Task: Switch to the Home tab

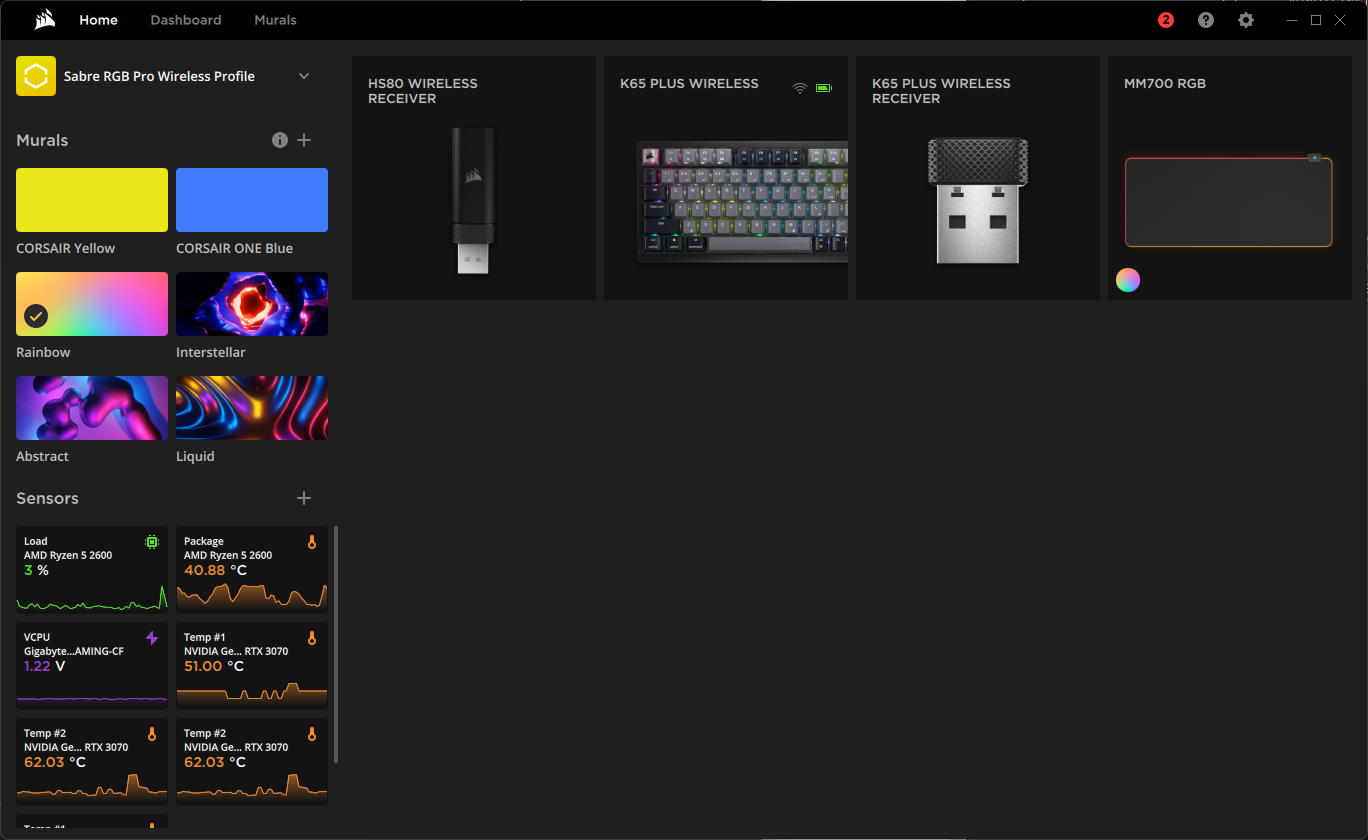Action: pos(98,20)
